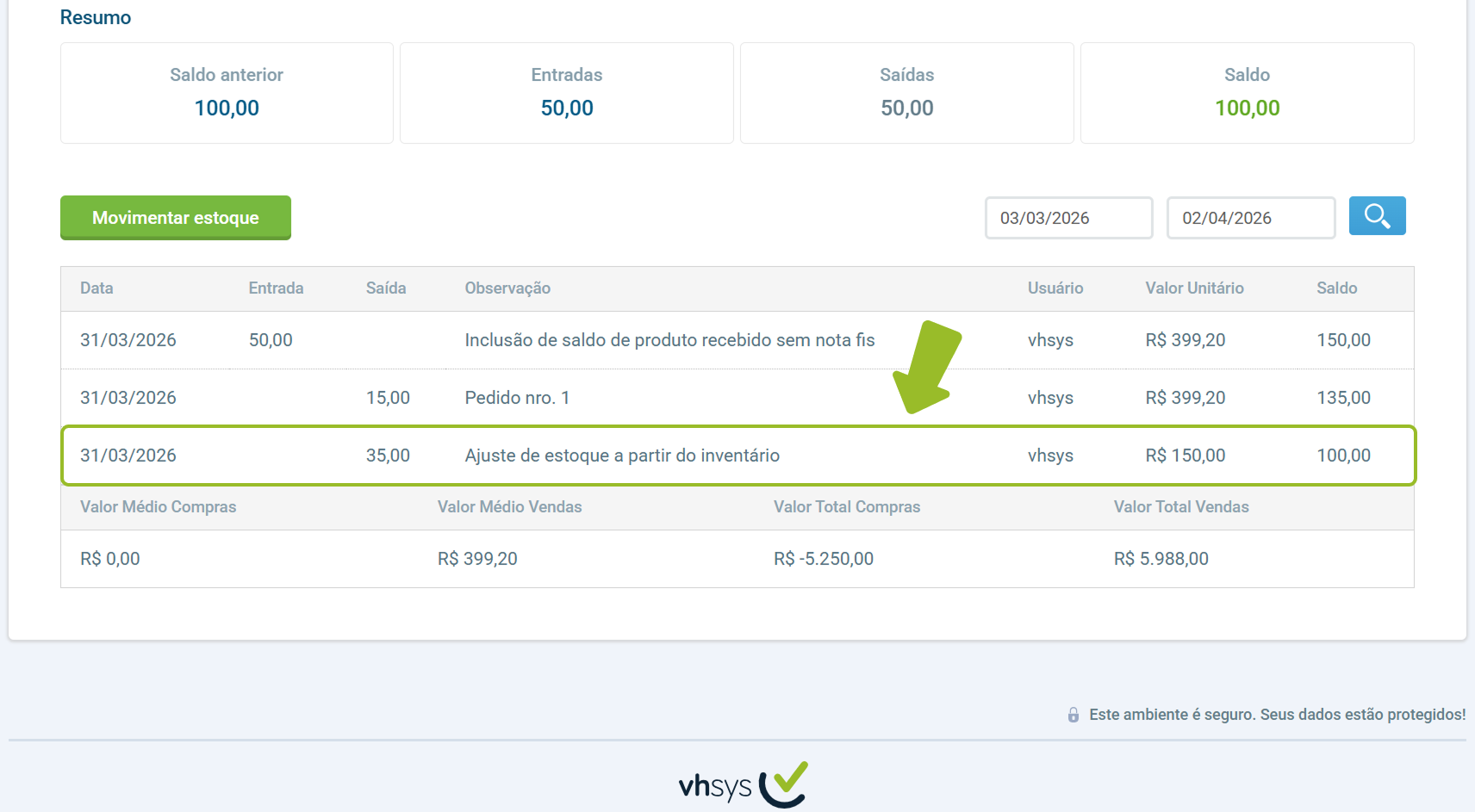Click the row balance 135,00
This screenshot has width=1475, height=812.
tap(1343, 398)
